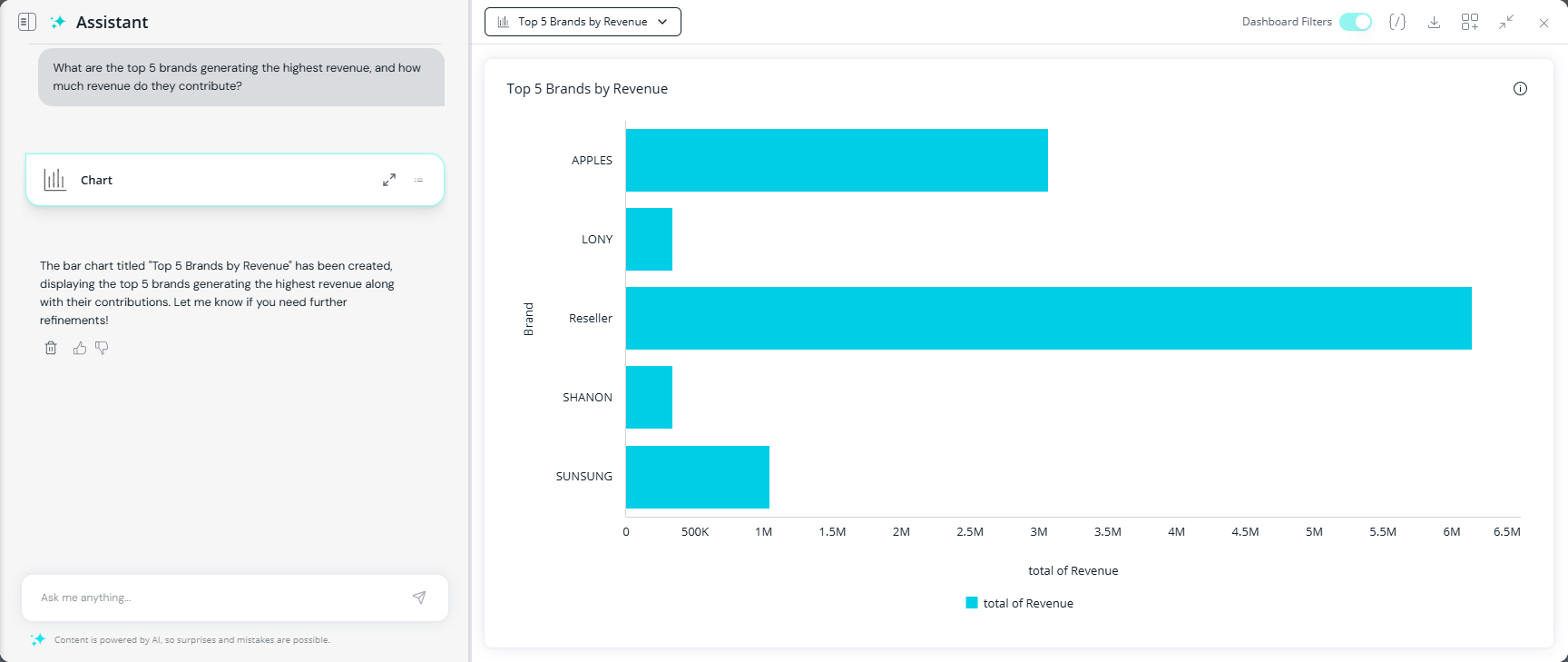Give thumbs down to the response
The width and height of the screenshot is (1568, 662).
point(102,348)
